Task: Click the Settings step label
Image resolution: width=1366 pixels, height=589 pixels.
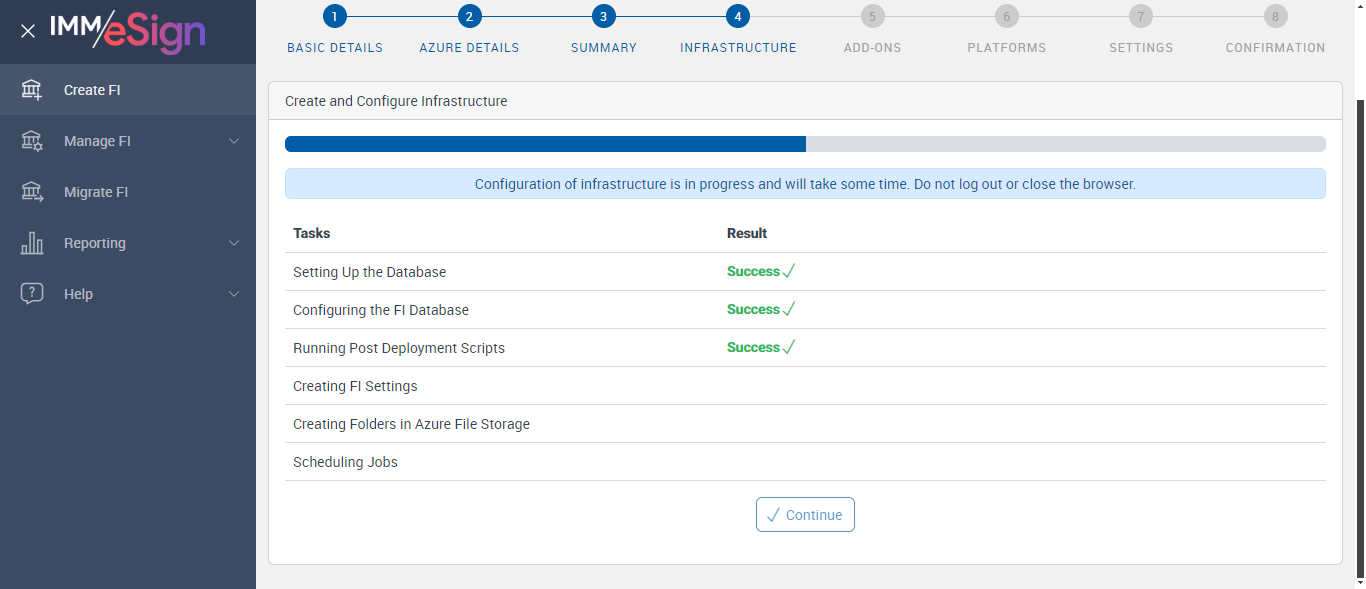Action: point(1141,48)
